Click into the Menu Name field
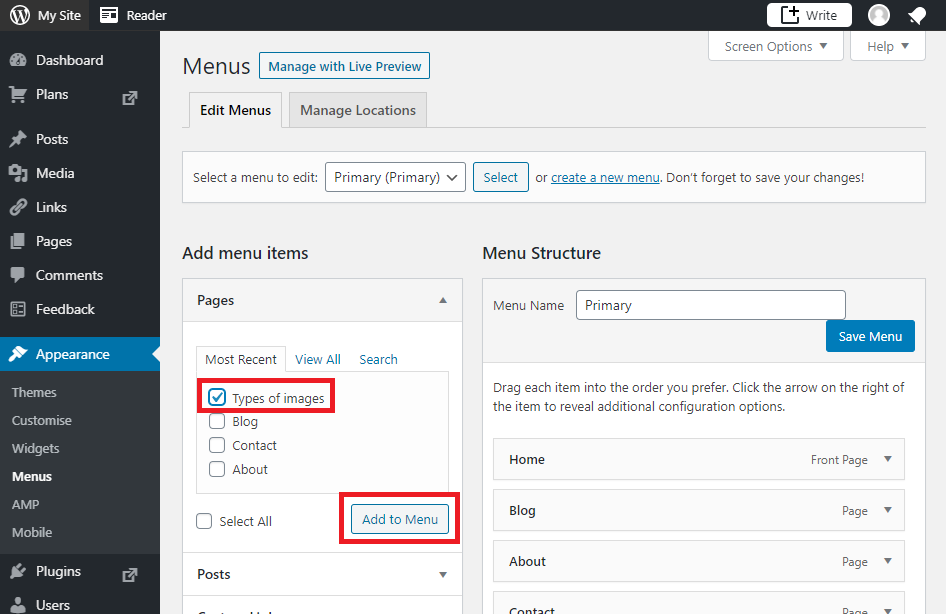Viewport: 946px width, 614px height. pyautogui.click(x=711, y=305)
